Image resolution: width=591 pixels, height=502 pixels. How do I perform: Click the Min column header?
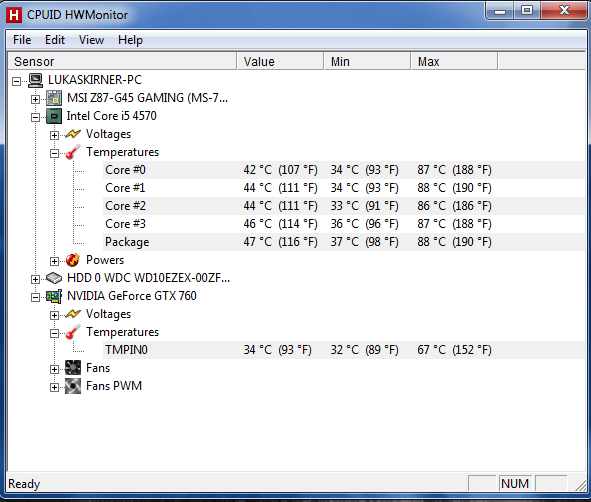tap(367, 61)
